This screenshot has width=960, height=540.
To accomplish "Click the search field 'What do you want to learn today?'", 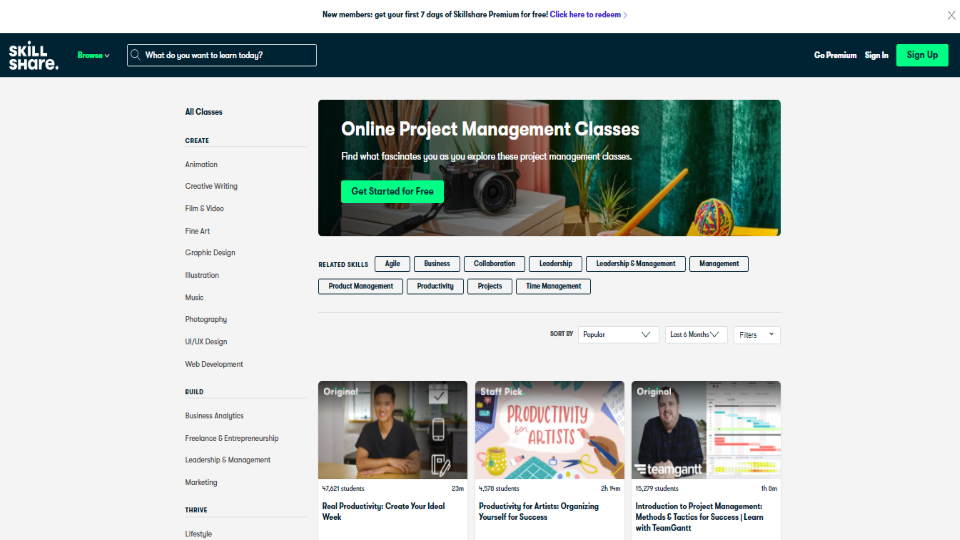I will [x=222, y=55].
